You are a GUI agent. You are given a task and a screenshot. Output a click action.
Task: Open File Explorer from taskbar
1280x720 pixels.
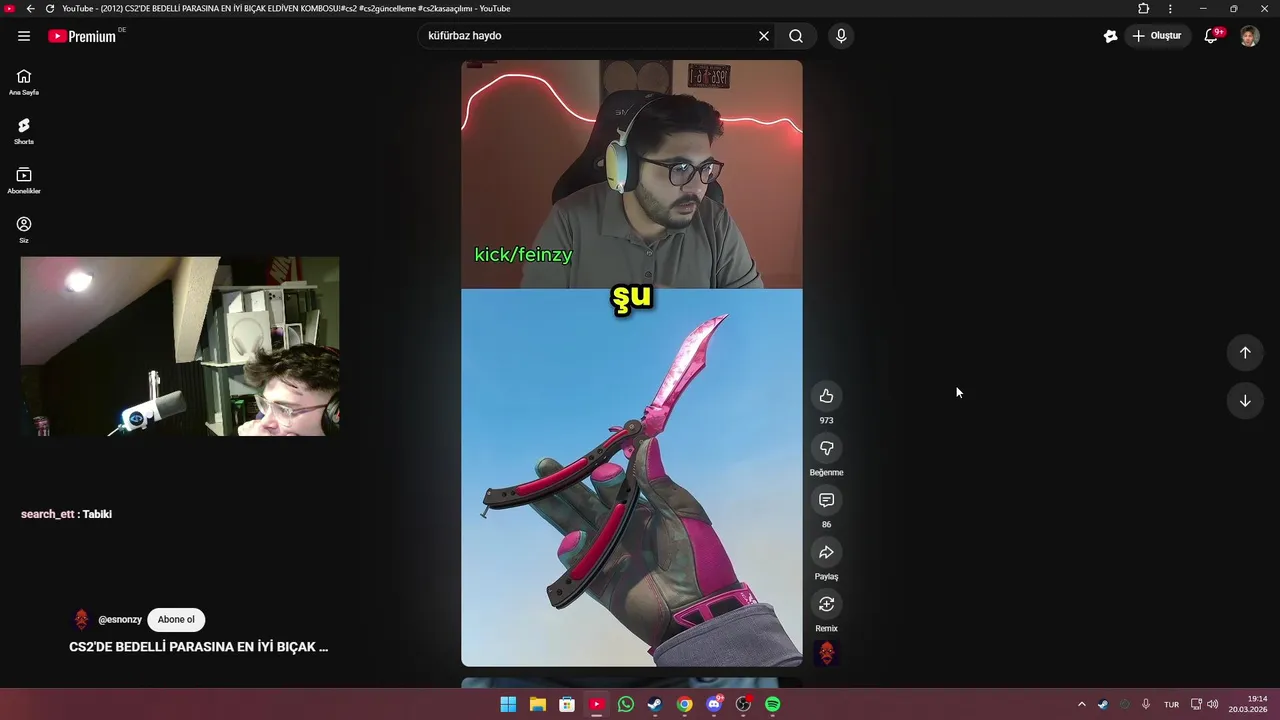coord(537,704)
